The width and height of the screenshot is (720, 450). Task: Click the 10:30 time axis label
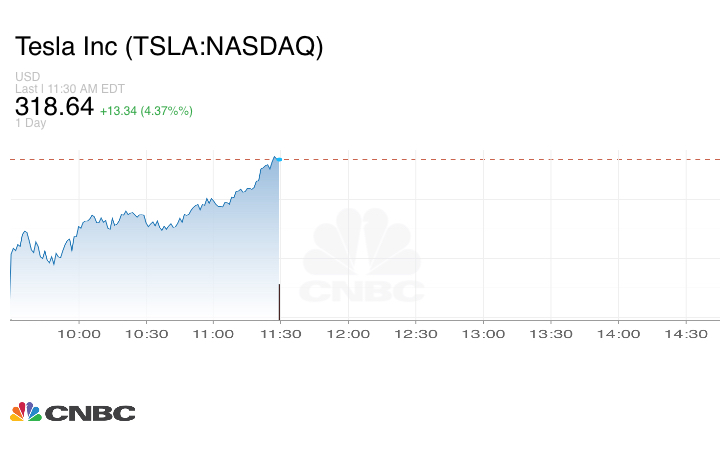[x=145, y=335]
